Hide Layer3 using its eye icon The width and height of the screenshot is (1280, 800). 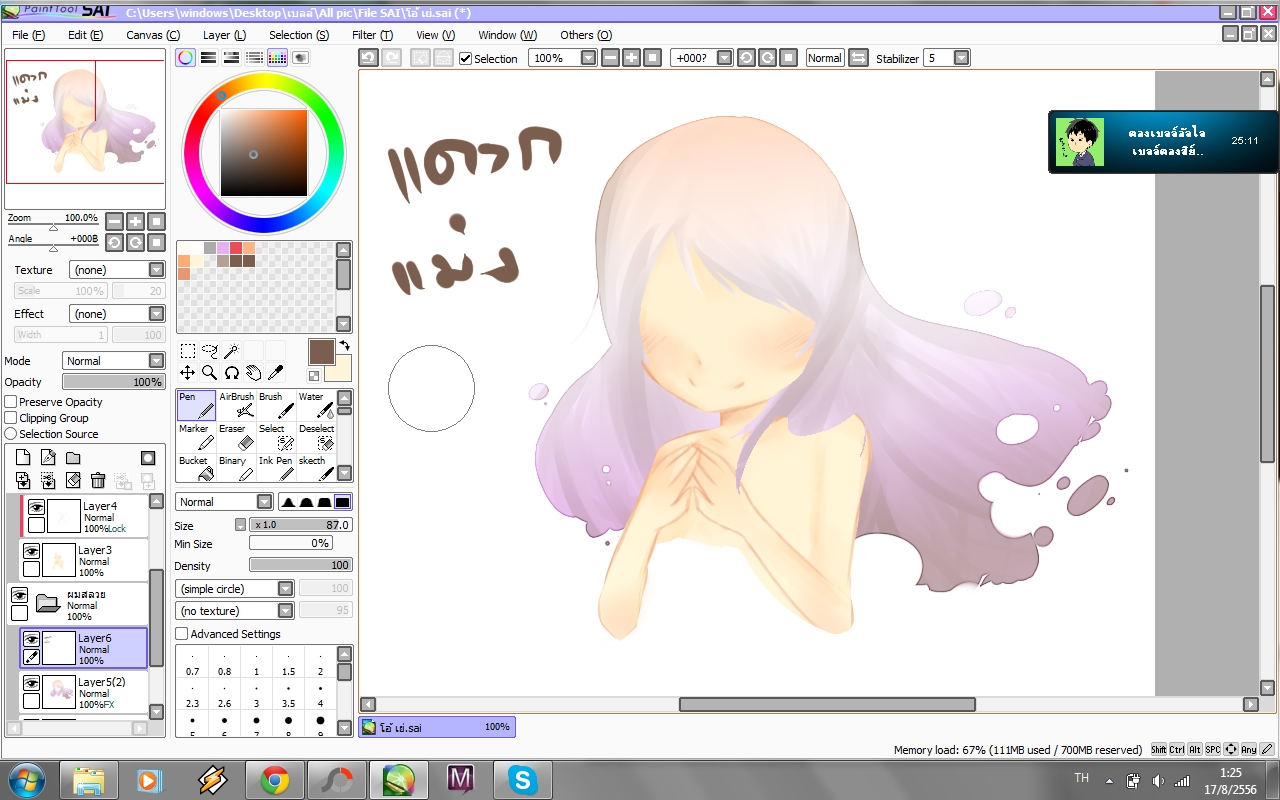tap(31, 552)
